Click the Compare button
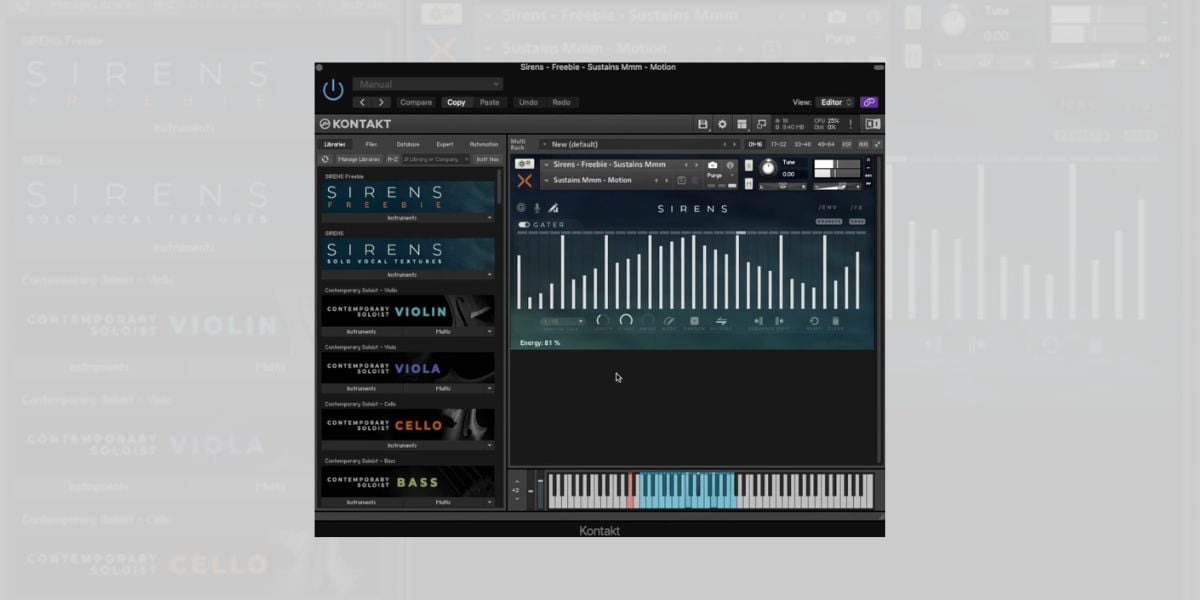The height and width of the screenshot is (600, 1200). pyautogui.click(x=416, y=102)
